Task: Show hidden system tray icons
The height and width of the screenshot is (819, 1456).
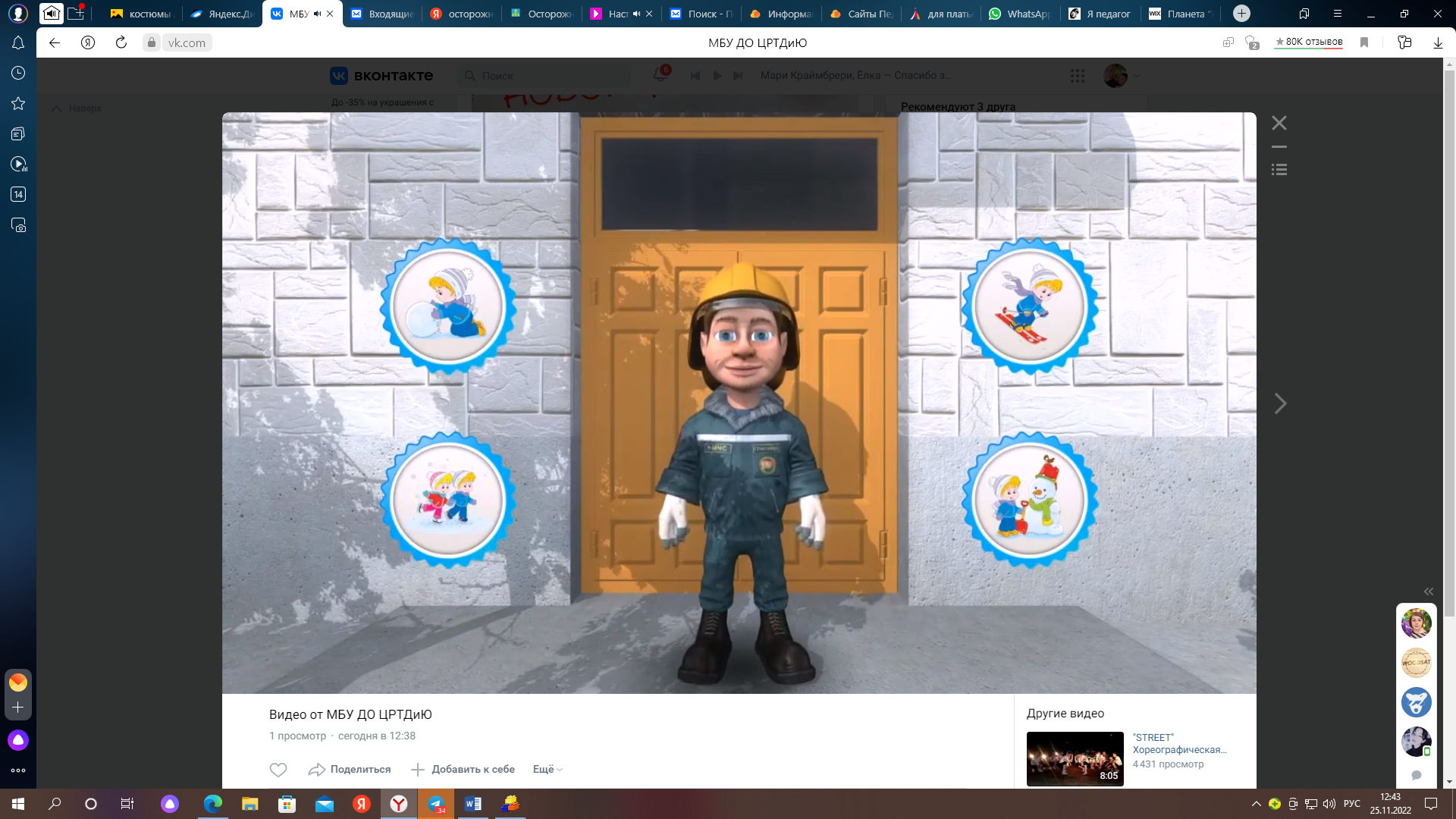Action: [1256, 804]
